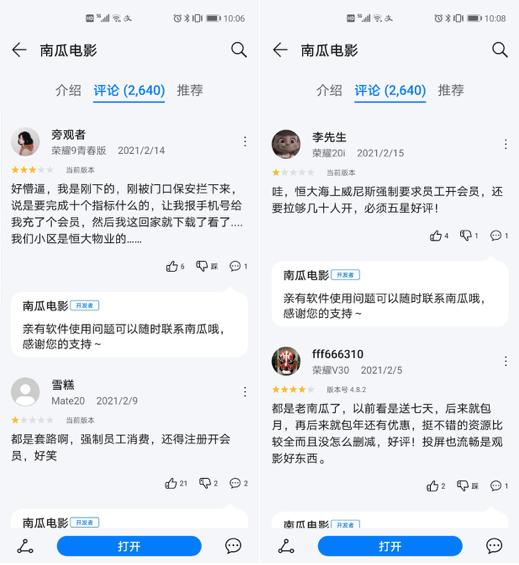Expand the three-dot menu on fff666310's review
Image resolution: width=519 pixels, height=565 pixels.
506,361
